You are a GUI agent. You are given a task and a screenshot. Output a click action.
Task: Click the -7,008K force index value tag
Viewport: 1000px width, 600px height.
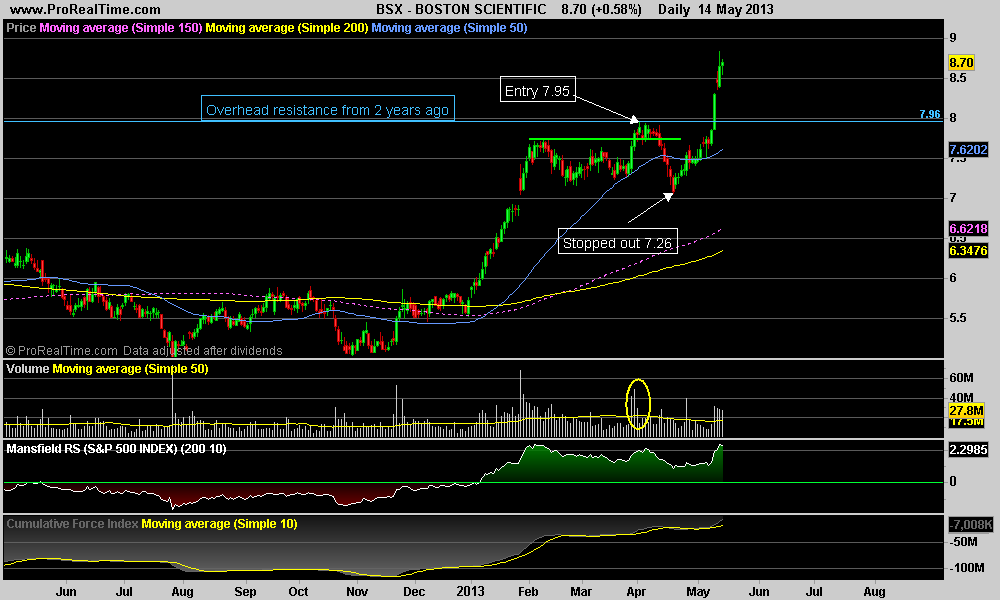click(x=971, y=524)
